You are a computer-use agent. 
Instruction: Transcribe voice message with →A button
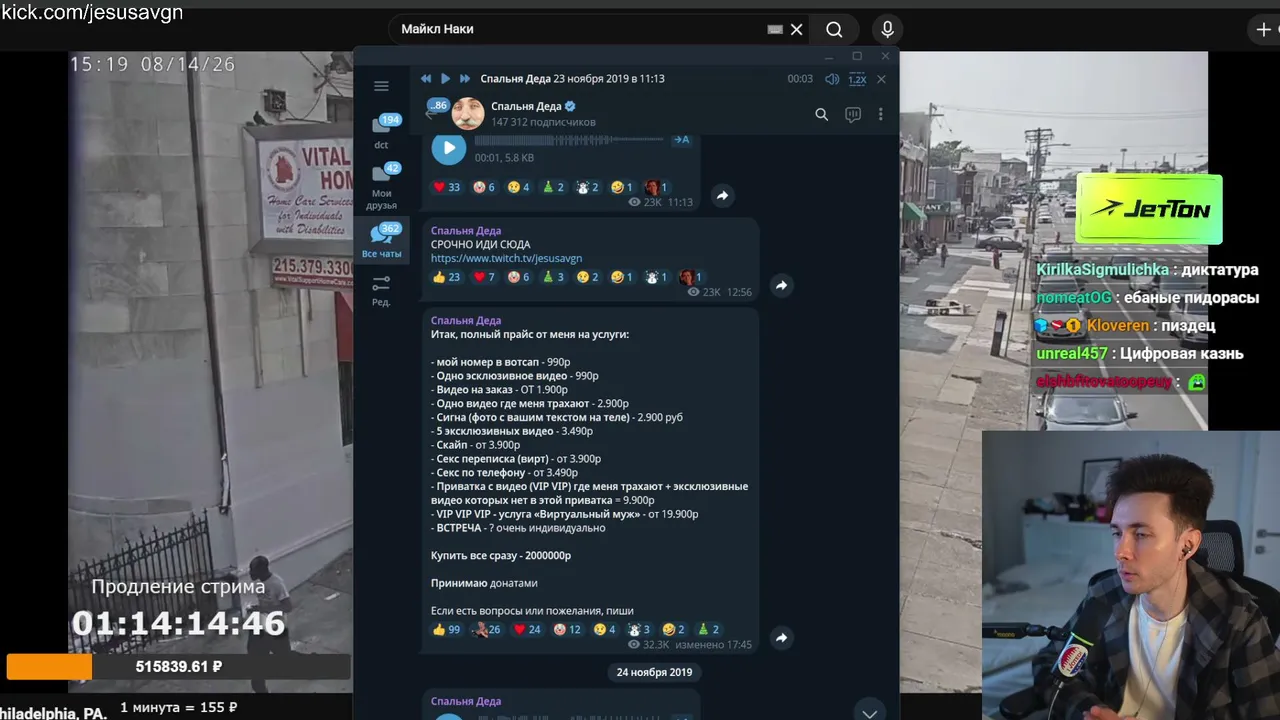682,140
